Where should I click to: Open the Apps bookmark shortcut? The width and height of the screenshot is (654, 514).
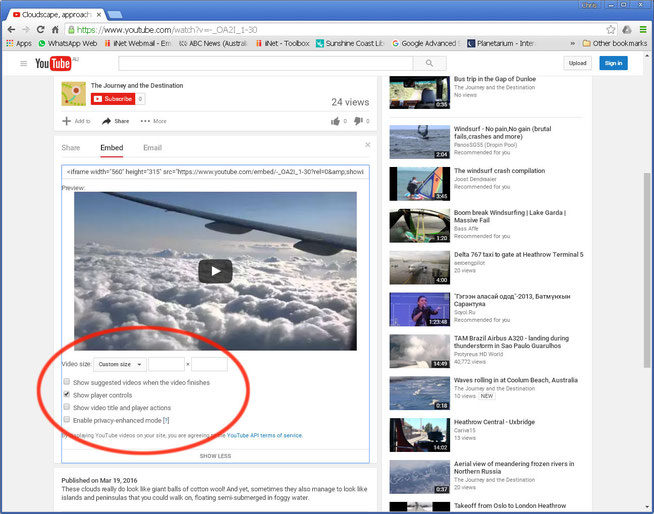[19, 43]
